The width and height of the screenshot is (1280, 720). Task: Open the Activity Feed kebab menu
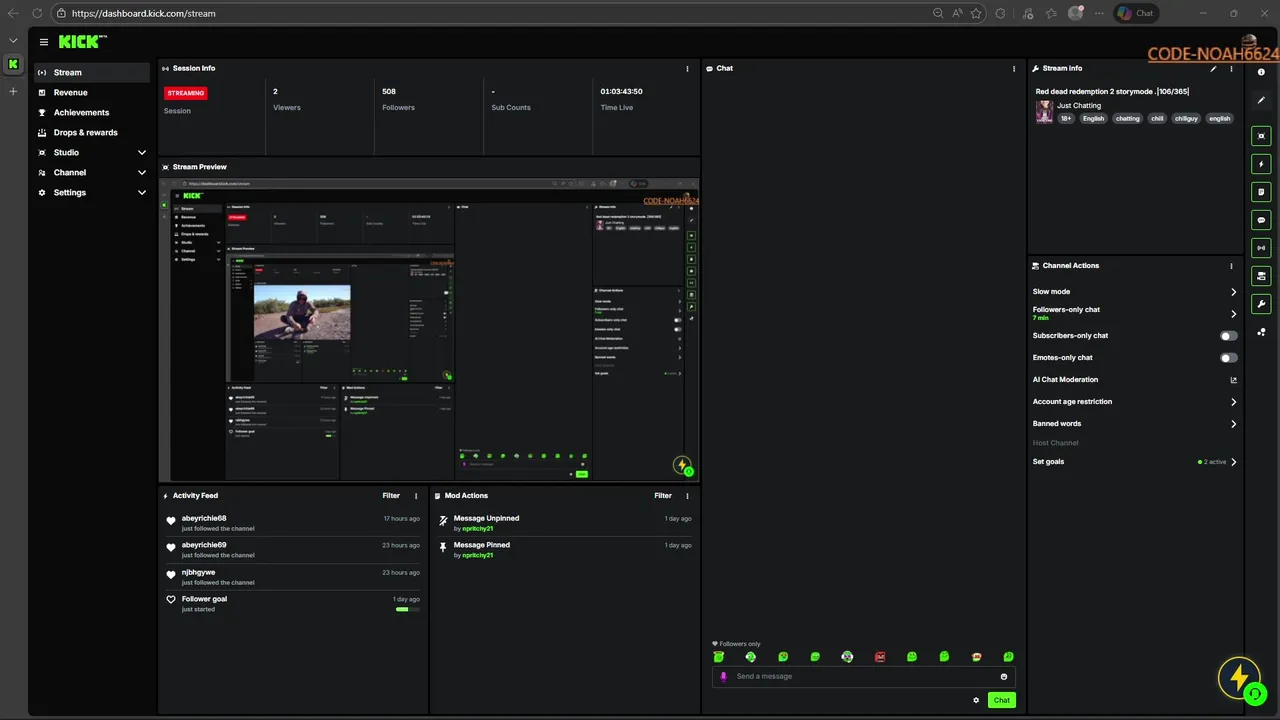[x=416, y=496]
